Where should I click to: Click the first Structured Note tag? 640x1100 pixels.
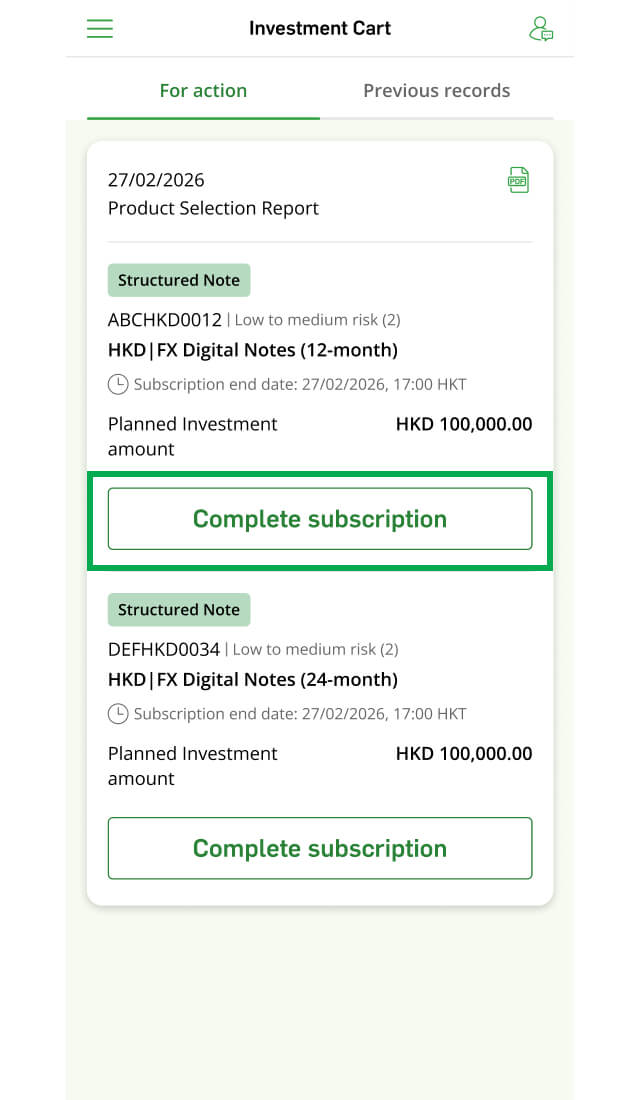pyautogui.click(x=179, y=280)
